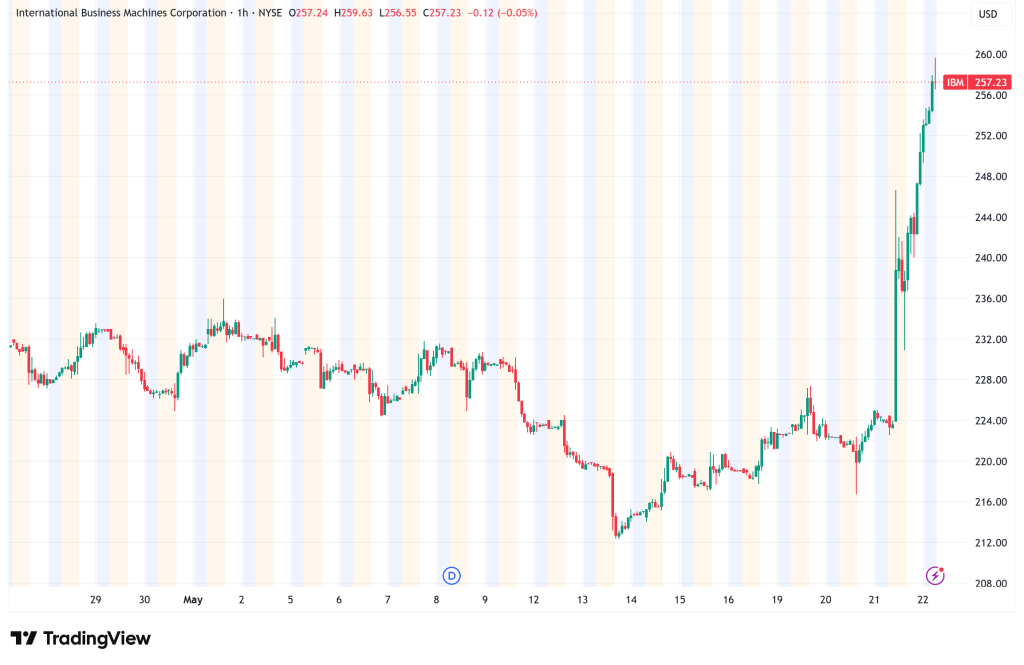Click the May label on time axis
Image resolution: width=1024 pixels, height=665 pixels.
[x=193, y=600]
